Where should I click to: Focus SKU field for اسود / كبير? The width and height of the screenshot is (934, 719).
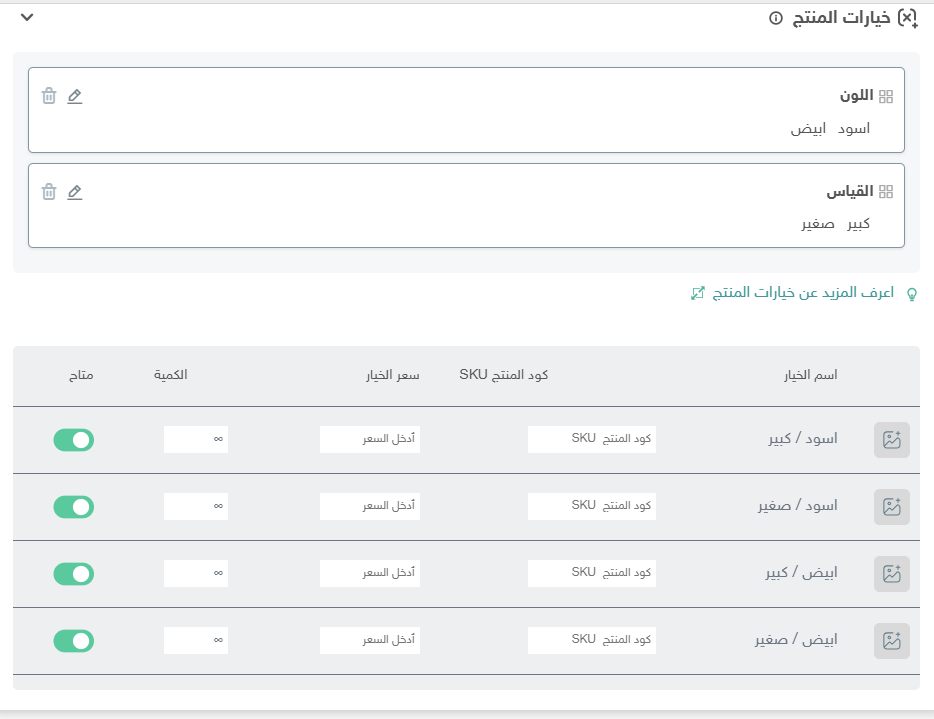pyautogui.click(x=591, y=440)
